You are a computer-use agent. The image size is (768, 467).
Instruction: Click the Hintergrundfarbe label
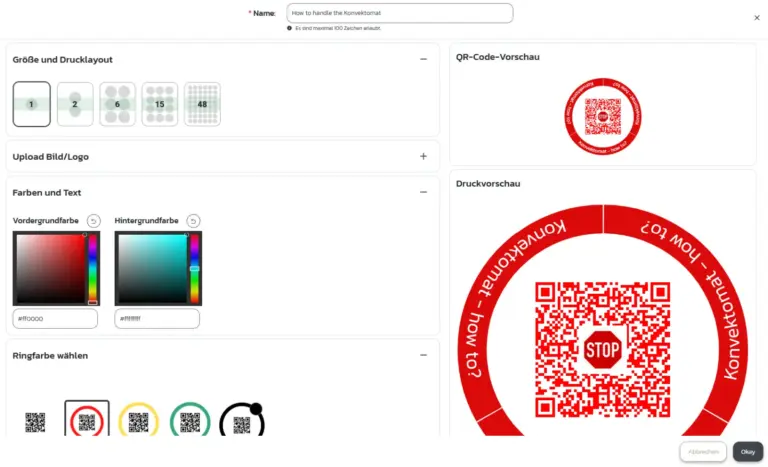(x=146, y=221)
